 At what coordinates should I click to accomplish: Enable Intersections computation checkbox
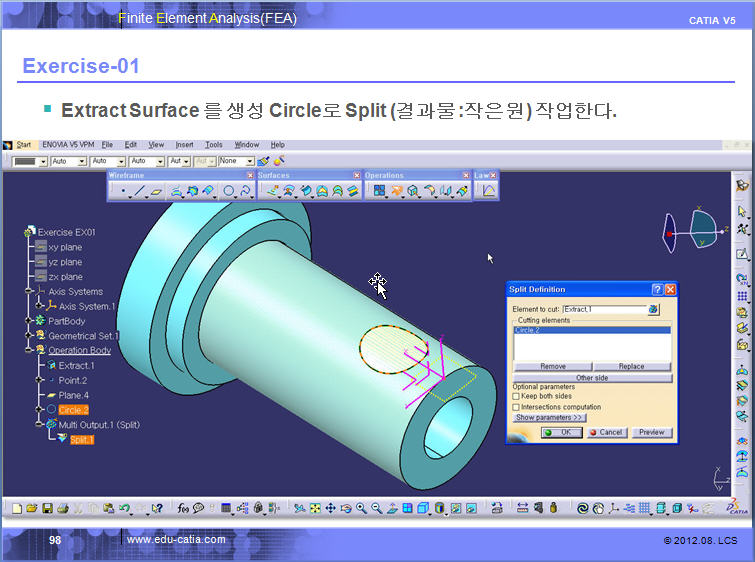[516, 407]
